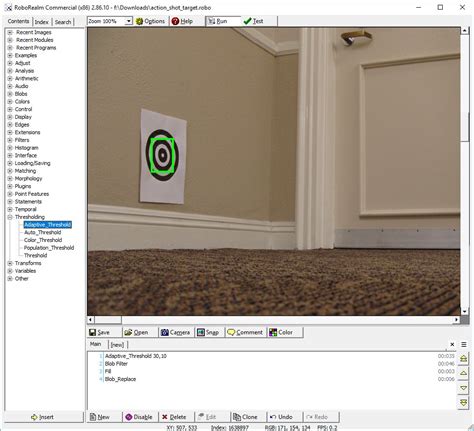Select Adaptive_Threshold 30,10 pipeline row
This screenshot has height=431, width=474.
pyautogui.click(x=272, y=356)
